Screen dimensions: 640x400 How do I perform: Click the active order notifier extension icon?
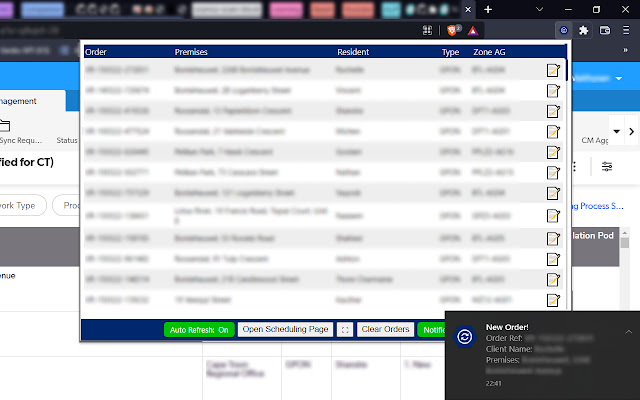click(x=563, y=30)
